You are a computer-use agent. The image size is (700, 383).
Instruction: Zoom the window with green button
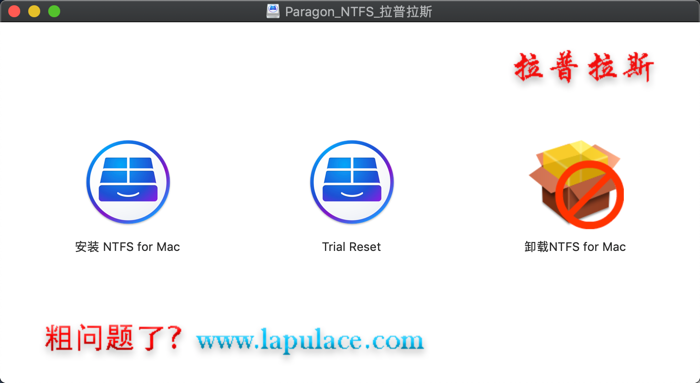tap(54, 11)
